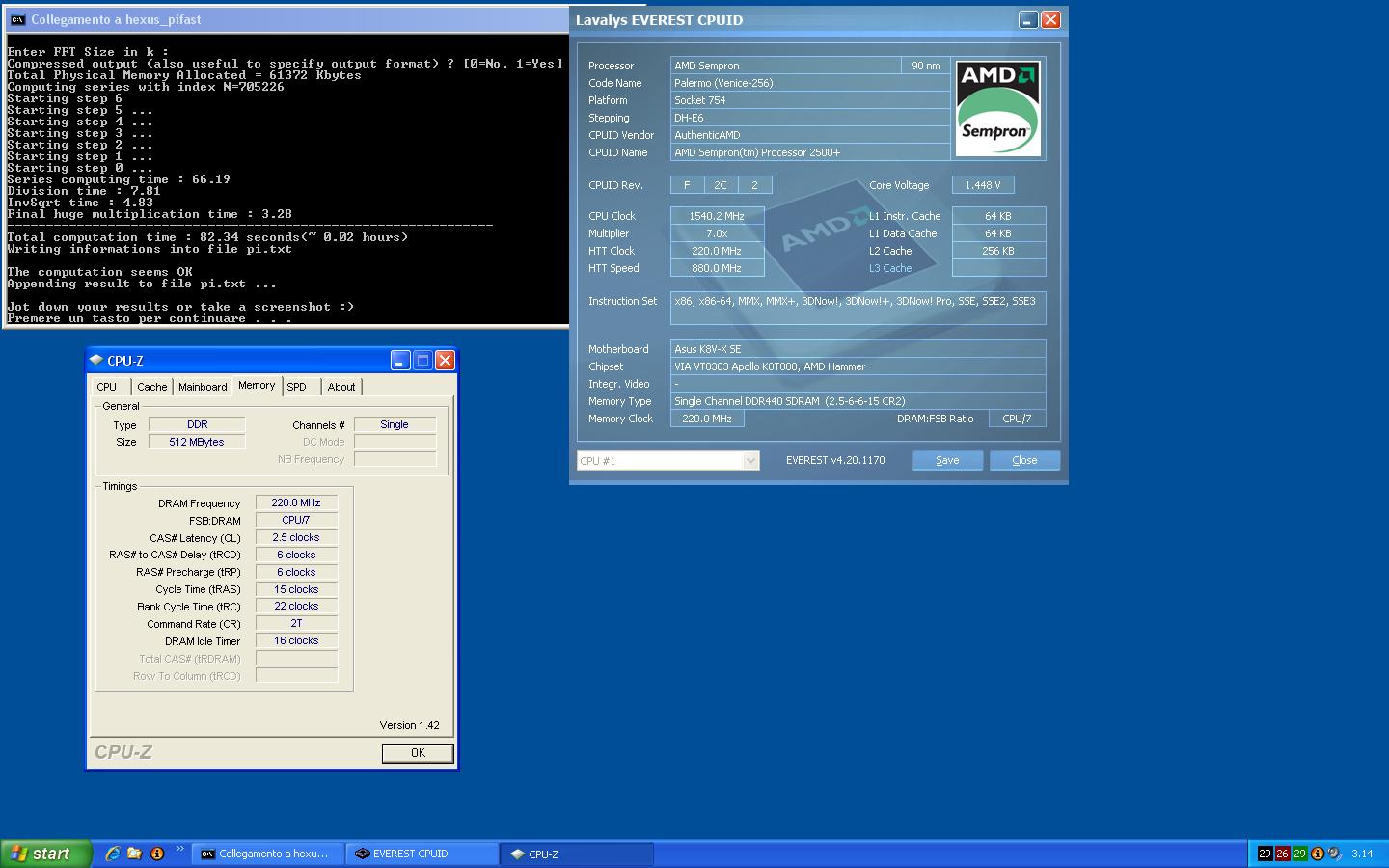Image resolution: width=1389 pixels, height=868 pixels.
Task: Open the CPU #1 dropdown in EVEREST
Action: (668, 461)
